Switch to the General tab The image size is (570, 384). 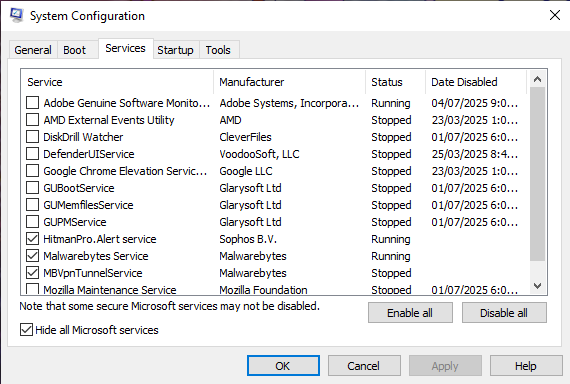pyautogui.click(x=33, y=50)
